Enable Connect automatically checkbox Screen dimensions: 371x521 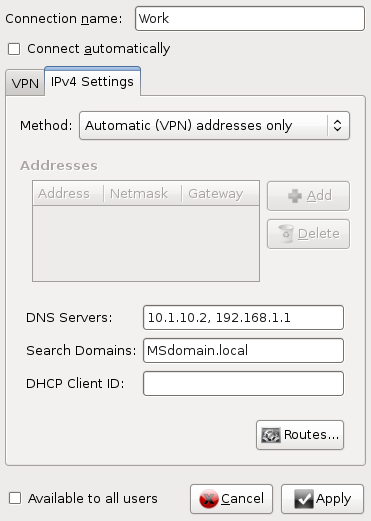coord(14,49)
